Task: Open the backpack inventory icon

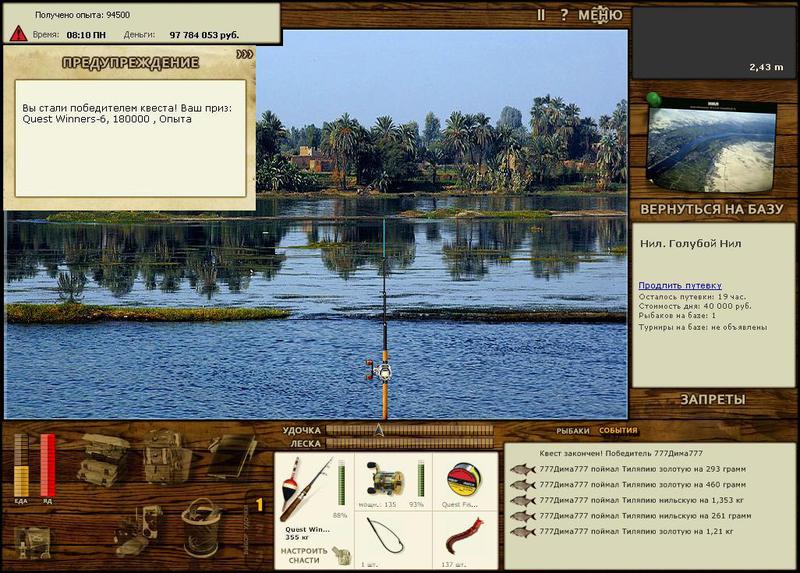Action: 166,457
